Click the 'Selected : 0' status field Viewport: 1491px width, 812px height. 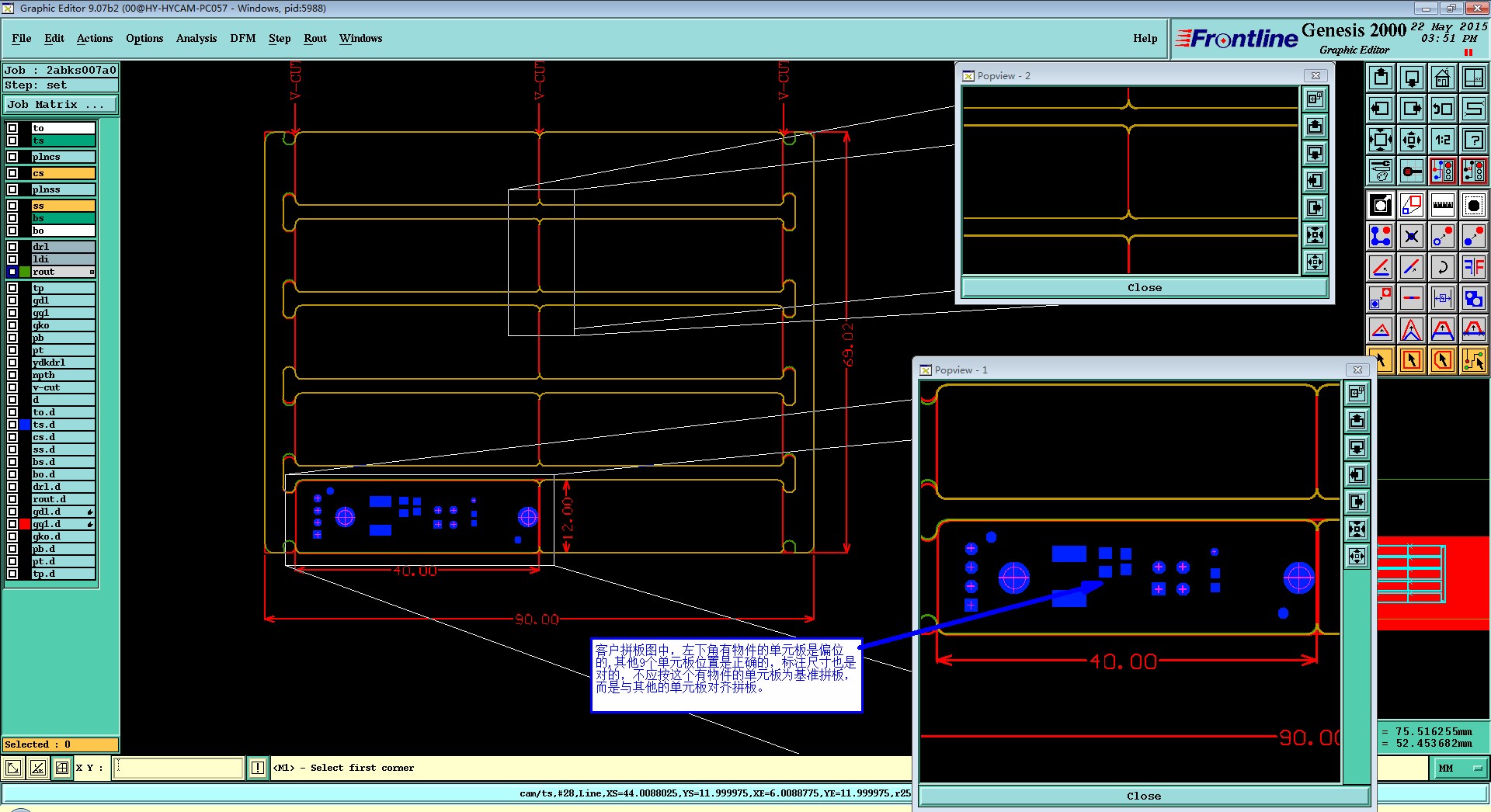(x=61, y=744)
